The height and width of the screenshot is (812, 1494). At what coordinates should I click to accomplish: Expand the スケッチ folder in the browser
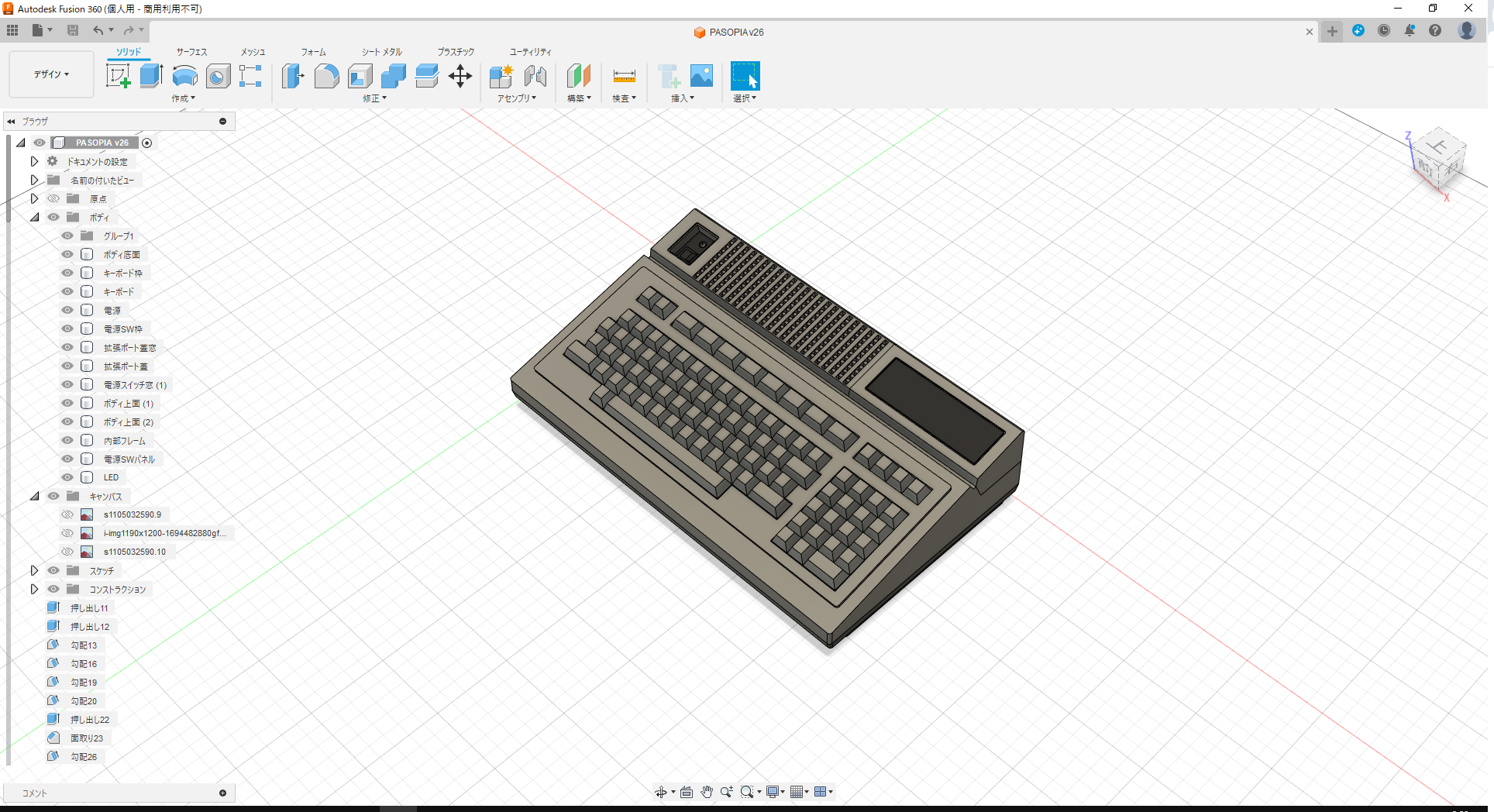tap(34, 570)
